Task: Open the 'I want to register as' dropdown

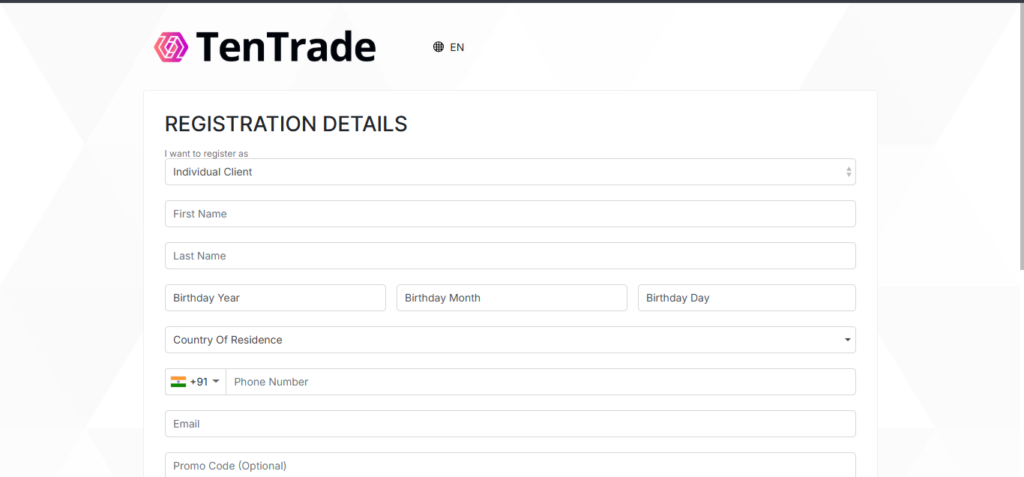Action: pos(510,172)
